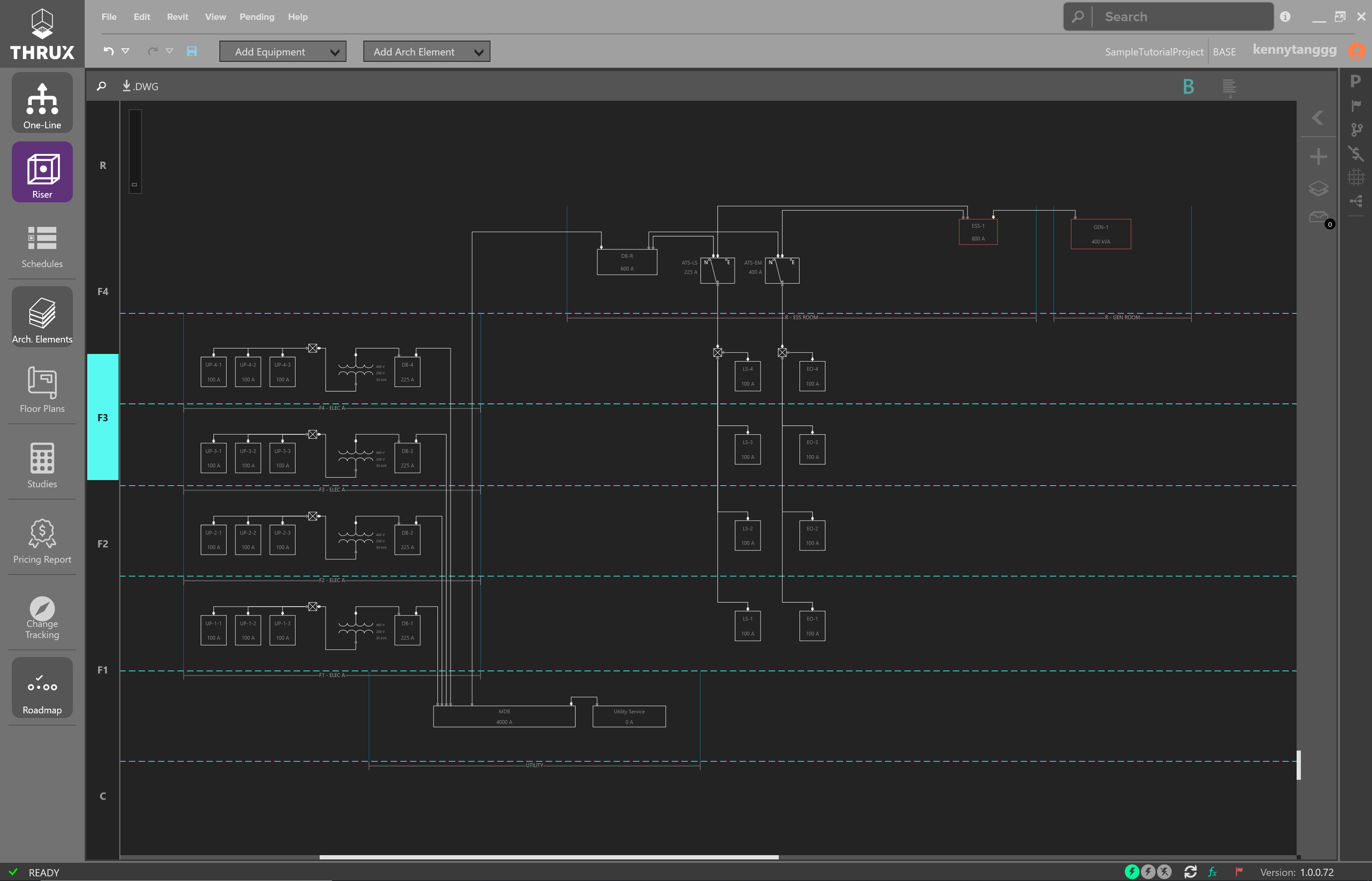Image resolution: width=1372 pixels, height=881 pixels.
Task: Toggle the gray lightning bolt icon
Action: point(1148,872)
